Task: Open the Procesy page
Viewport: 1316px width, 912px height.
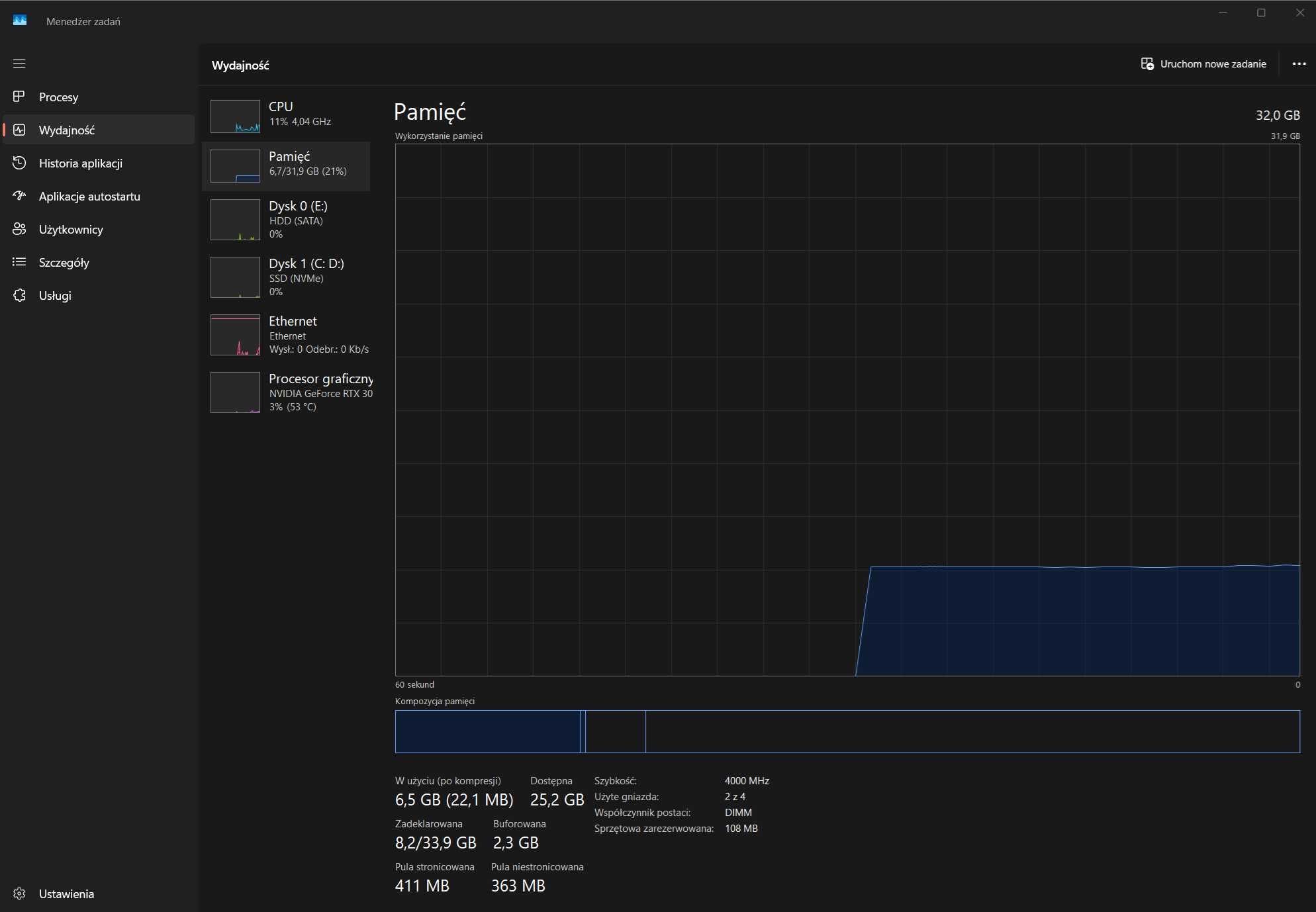Action: point(99,97)
